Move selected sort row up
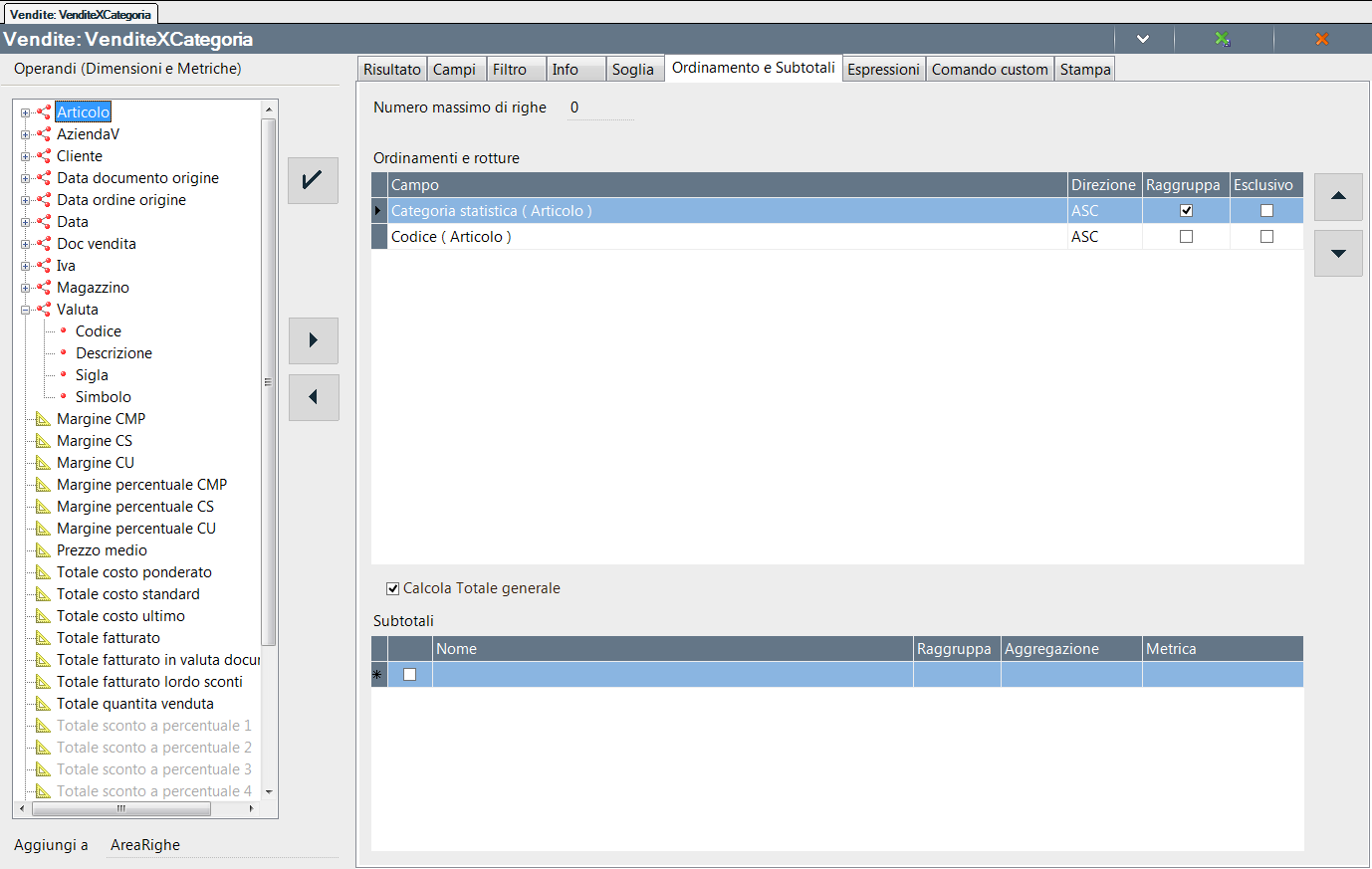 [1338, 196]
